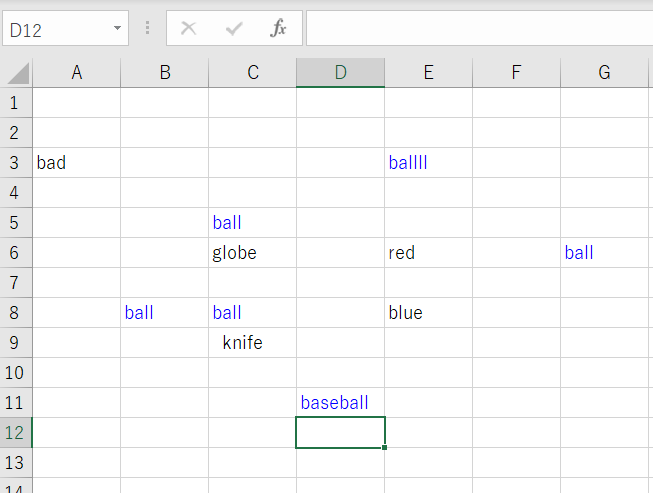Click the cell containing "knife"
This screenshot has width=653, height=493.
pyautogui.click(x=252, y=343)
